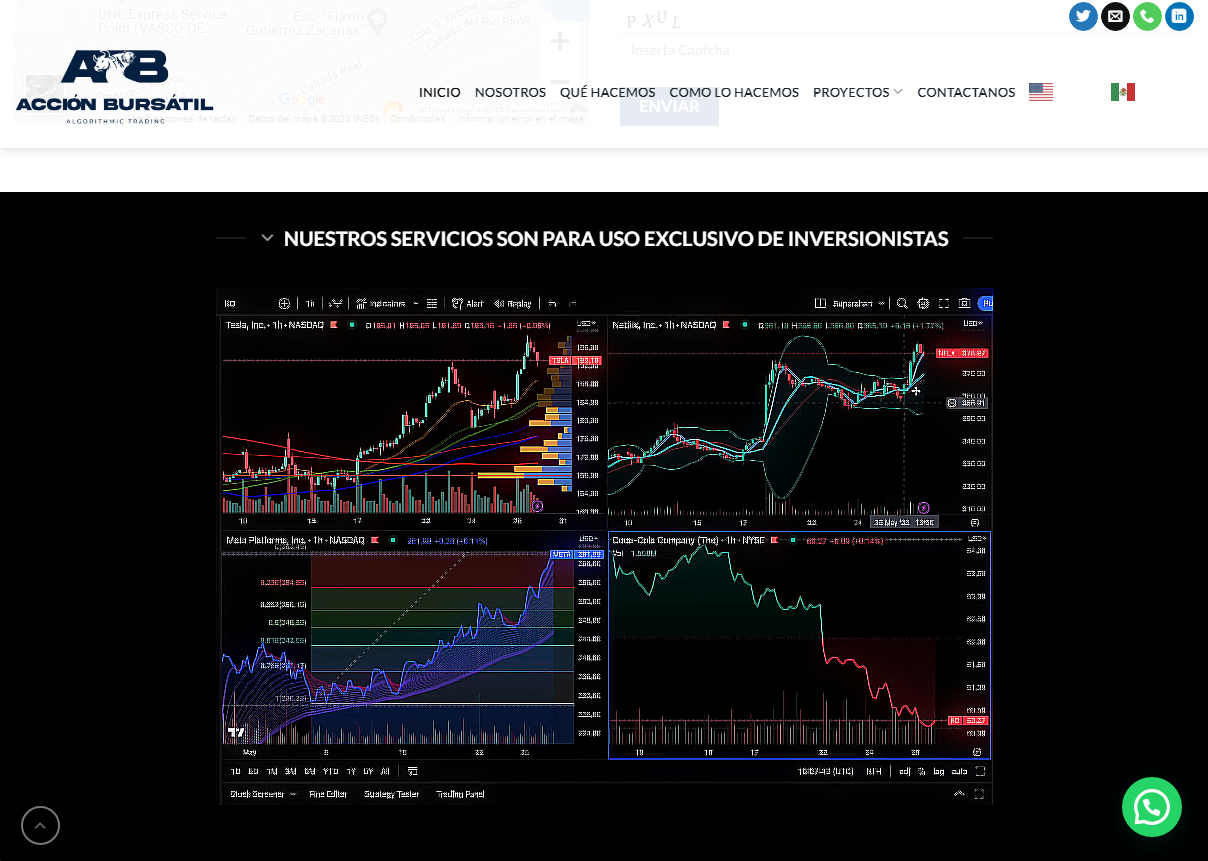Click the green phone call icon
1208x861 pixels.
[1147, 16]
